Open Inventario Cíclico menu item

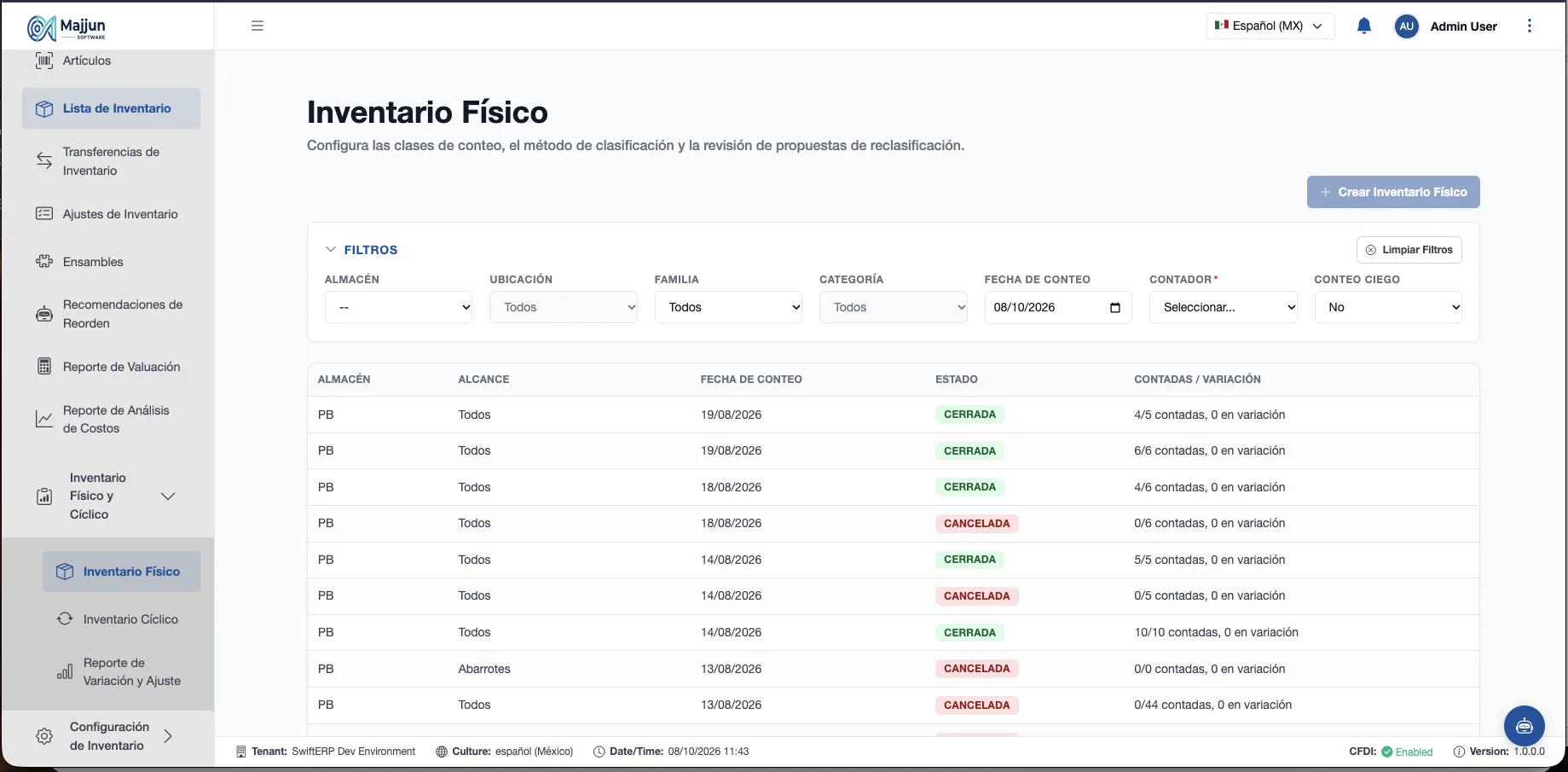click(122, 619)
